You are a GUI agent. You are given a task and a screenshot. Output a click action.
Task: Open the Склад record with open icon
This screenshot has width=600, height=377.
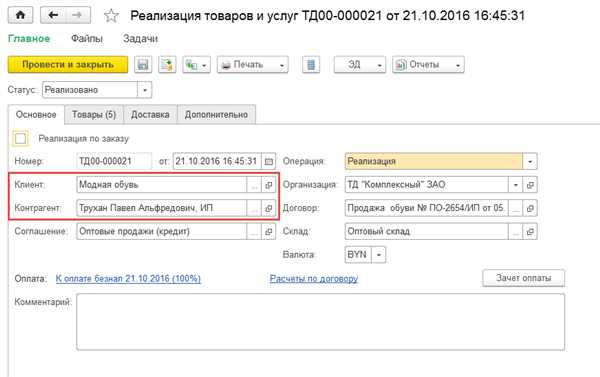530,232
